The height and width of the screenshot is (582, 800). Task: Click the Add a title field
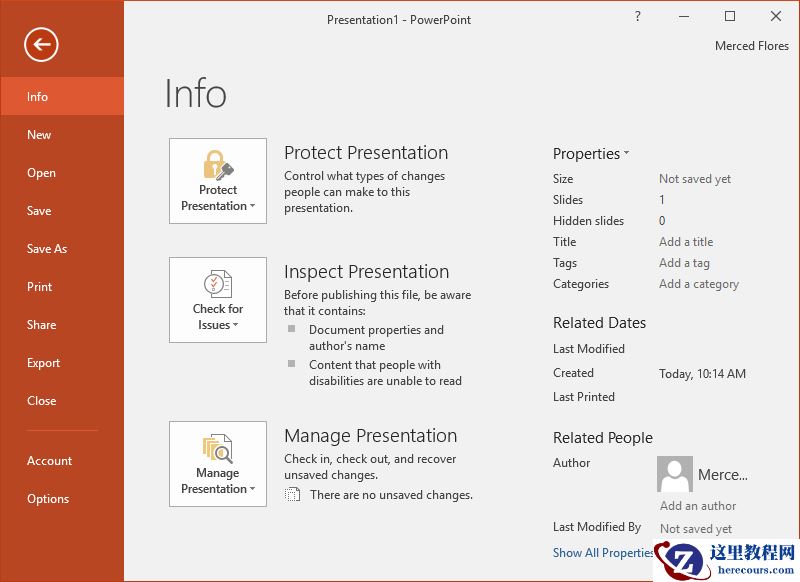coord(686,242)
